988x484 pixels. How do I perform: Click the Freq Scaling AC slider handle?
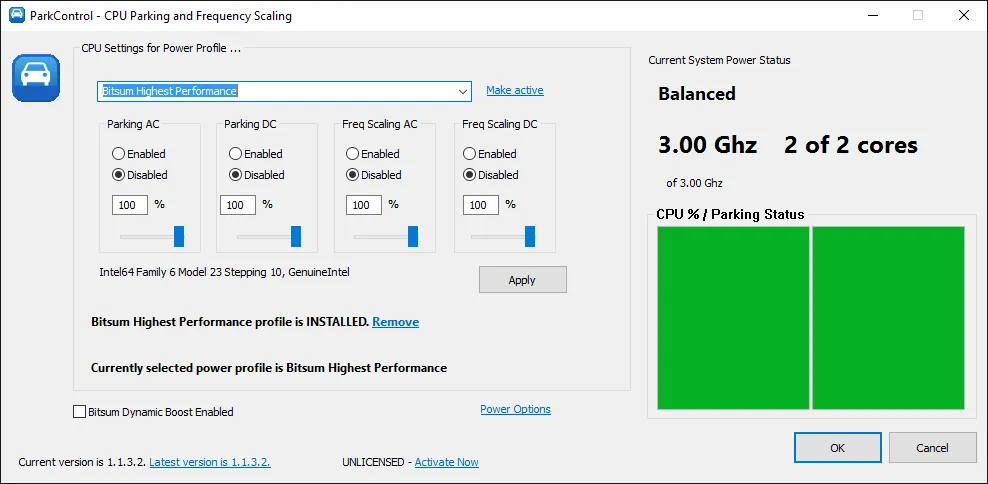tap(413, 236)
